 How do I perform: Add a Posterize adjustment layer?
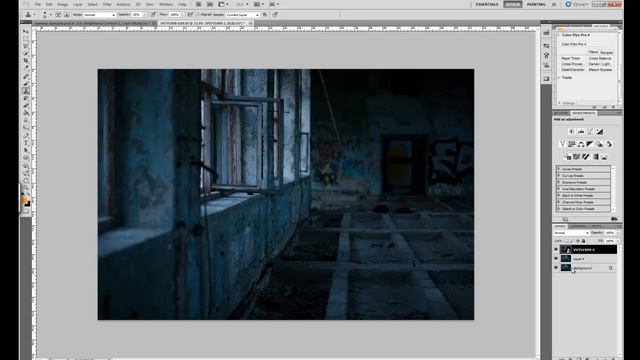click(x=577, y=157)
